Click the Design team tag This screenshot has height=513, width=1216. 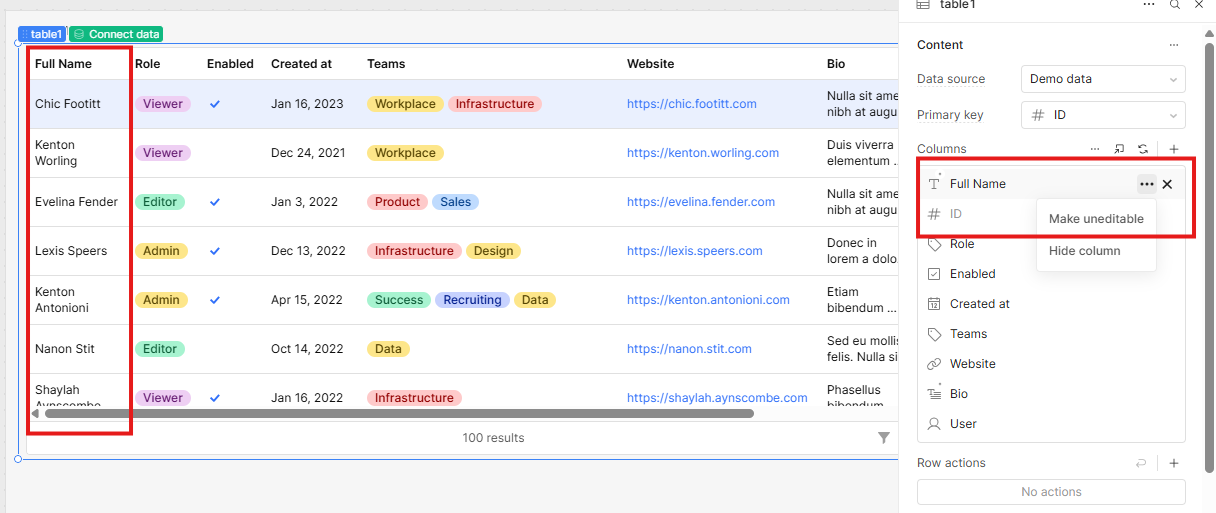pyautogui.click(x=493, y=251)
